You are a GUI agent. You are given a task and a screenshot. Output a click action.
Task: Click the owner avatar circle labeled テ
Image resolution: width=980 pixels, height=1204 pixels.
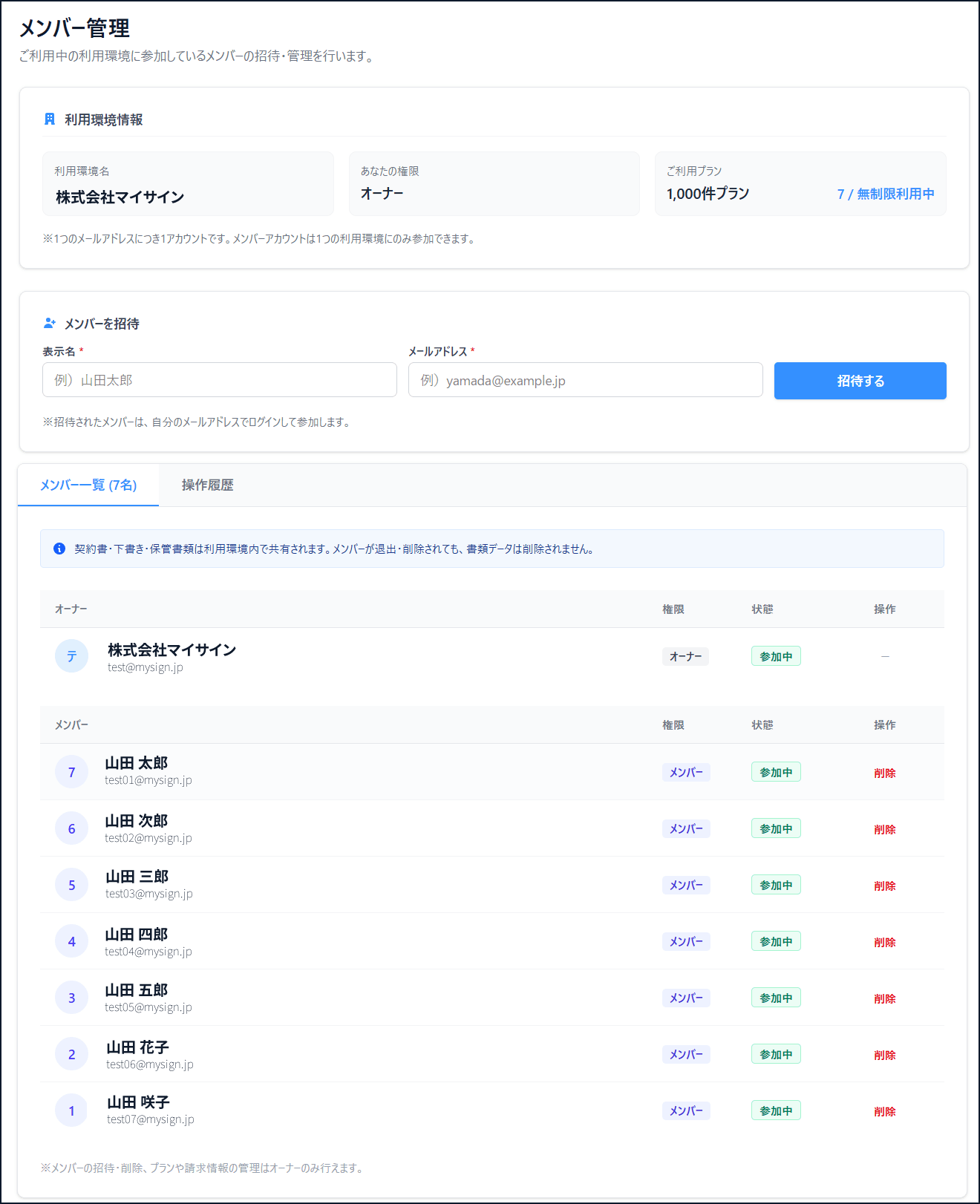72,656
